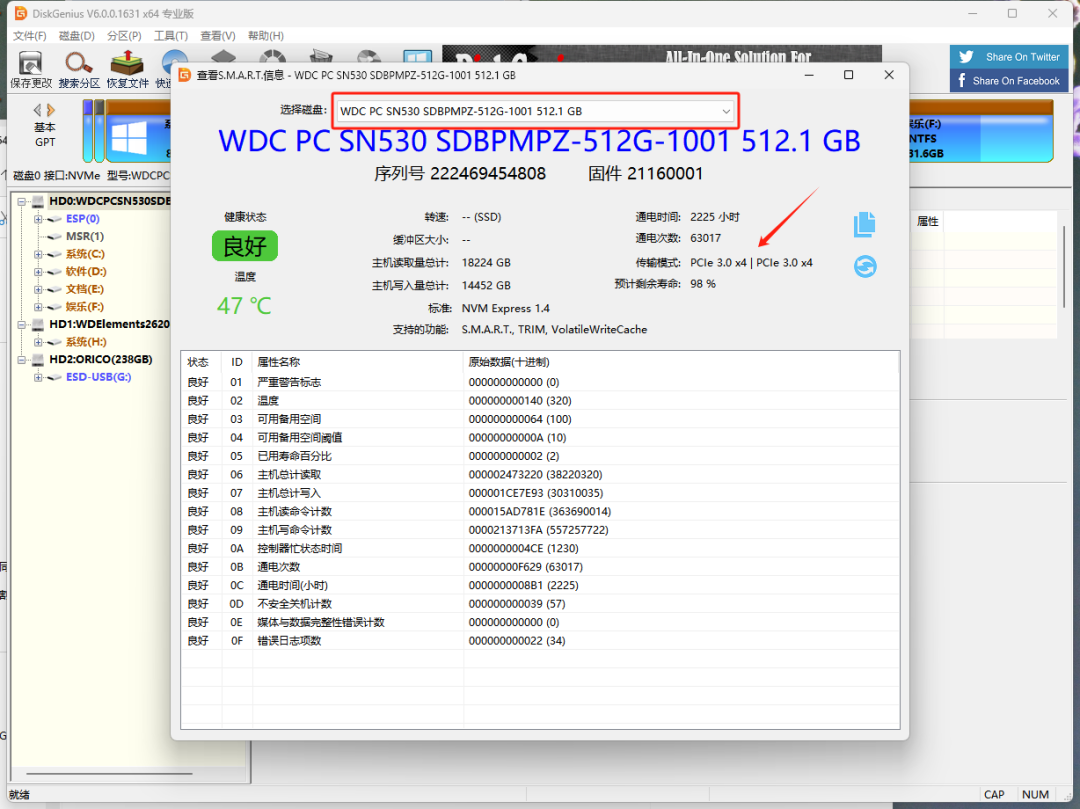Select the HD2:ORICO(238GB) tree item
The height and width of the screenshot is (809, 1080).
pyautogui.click(x=101, y=359)
